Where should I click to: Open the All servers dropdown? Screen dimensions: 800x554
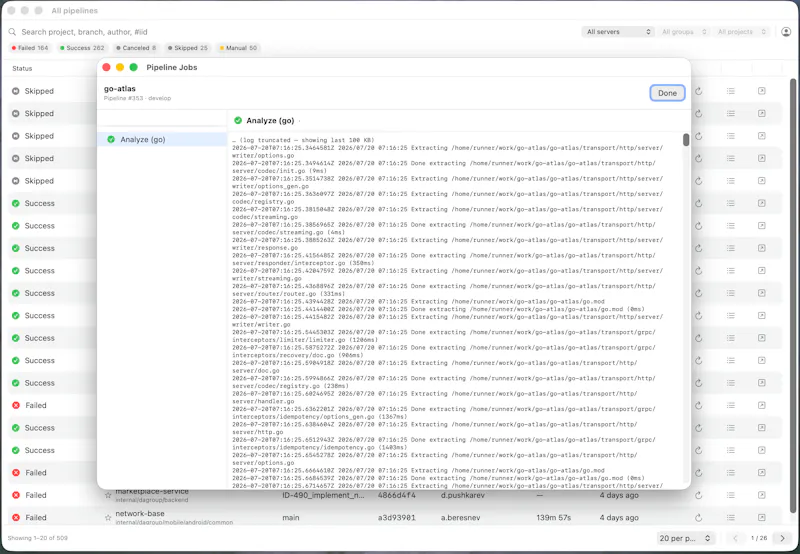618,32
